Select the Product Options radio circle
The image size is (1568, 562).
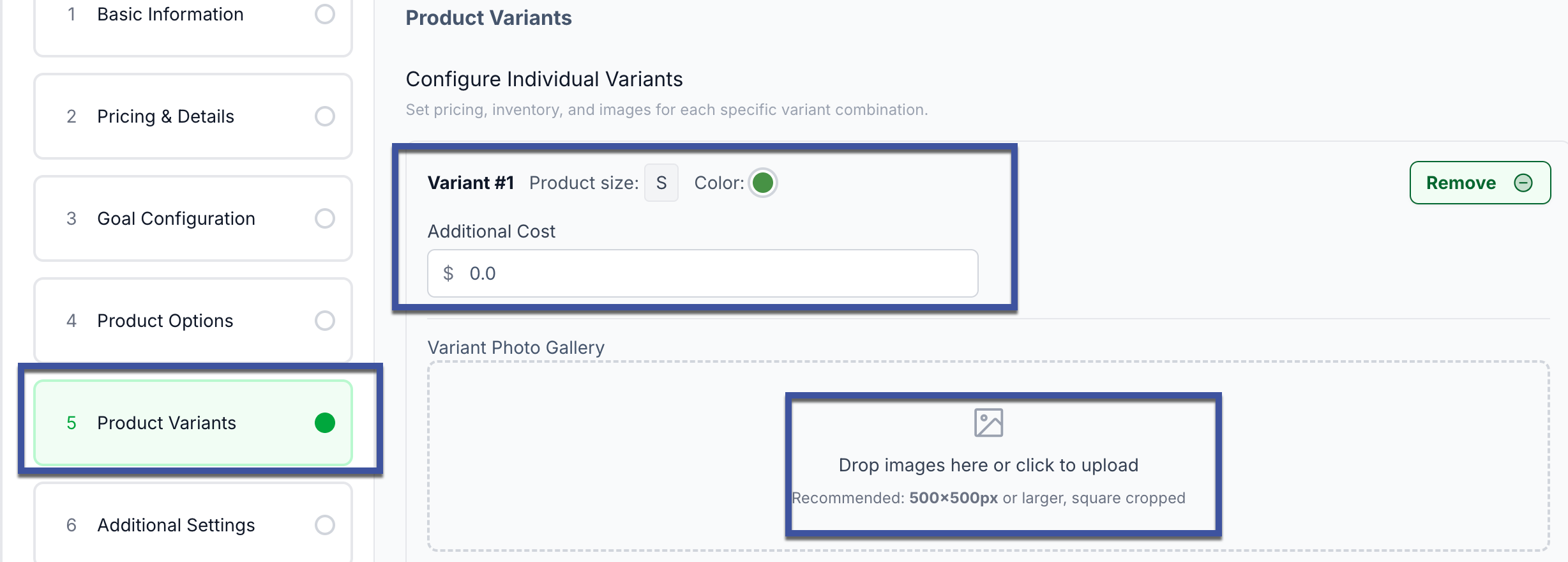pos(325,321)
